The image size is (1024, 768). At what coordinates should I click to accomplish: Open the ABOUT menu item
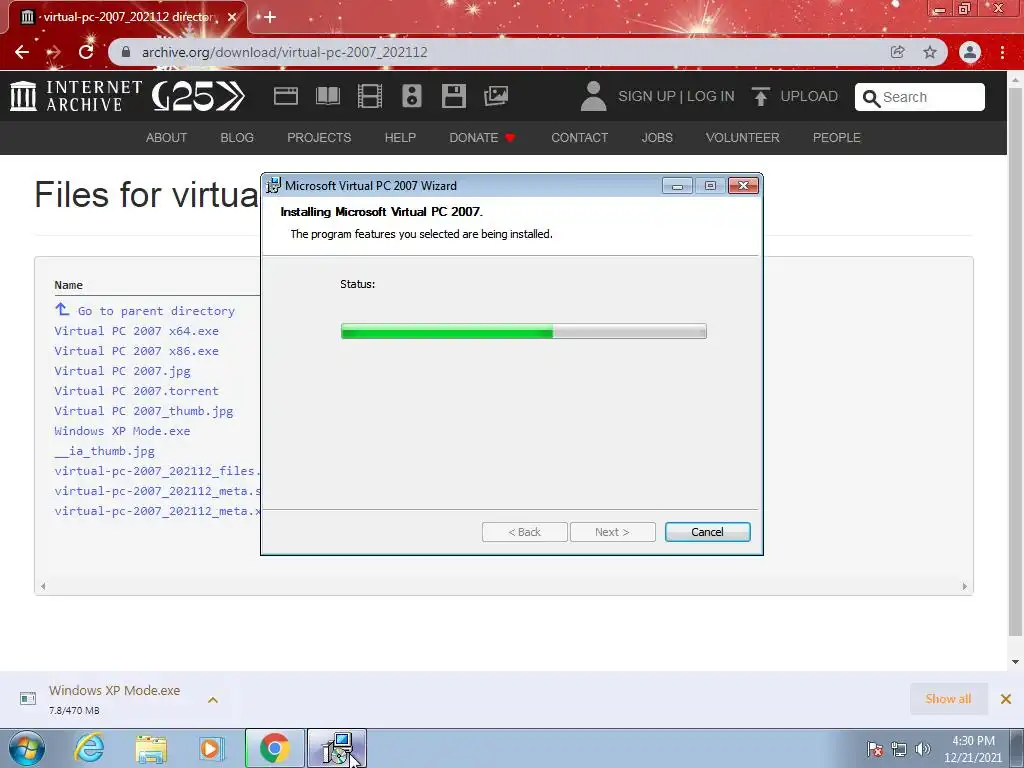[x=167, y=138]
